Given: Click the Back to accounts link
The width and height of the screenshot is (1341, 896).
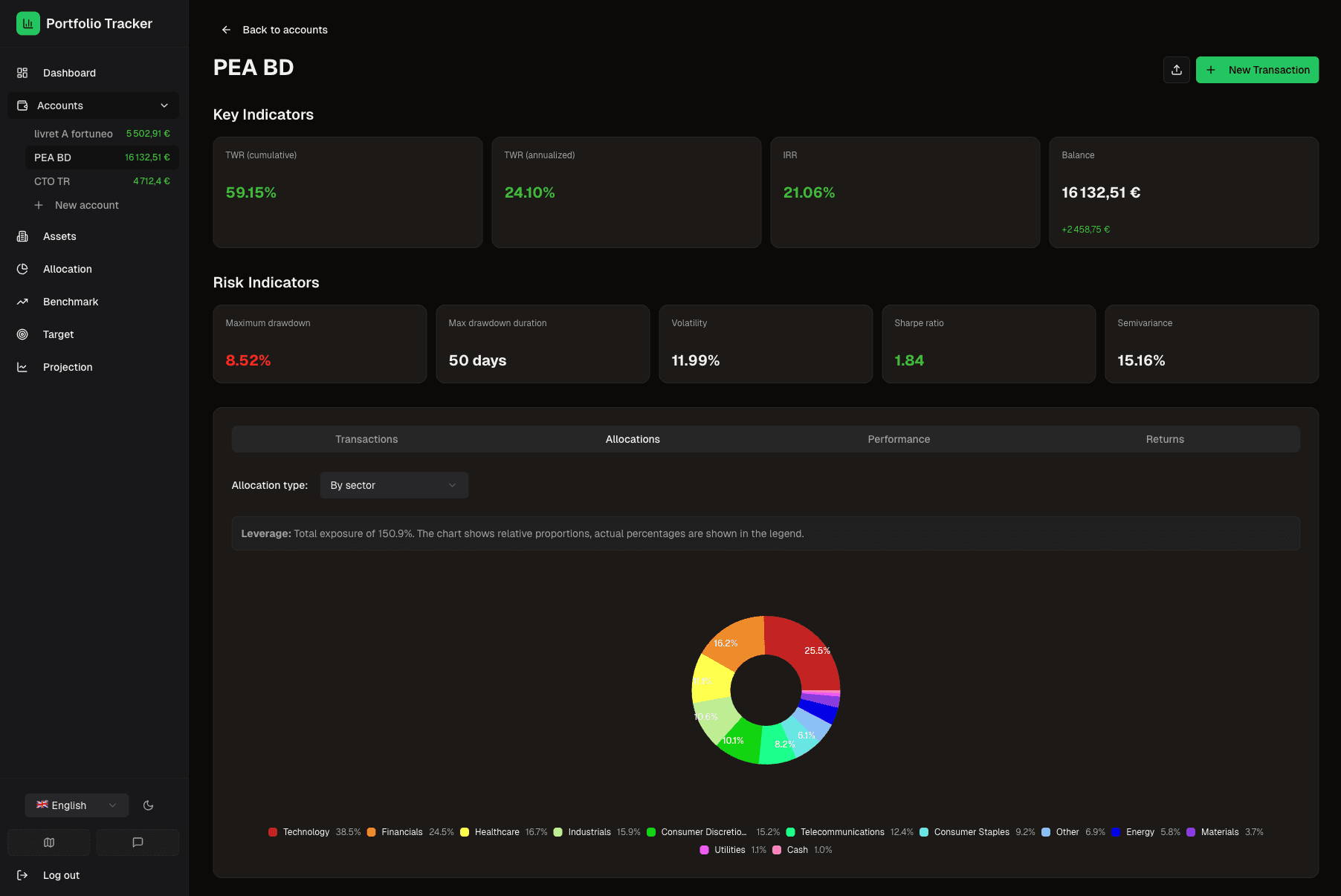Looking at the screenshot, I should click(274, 30).
